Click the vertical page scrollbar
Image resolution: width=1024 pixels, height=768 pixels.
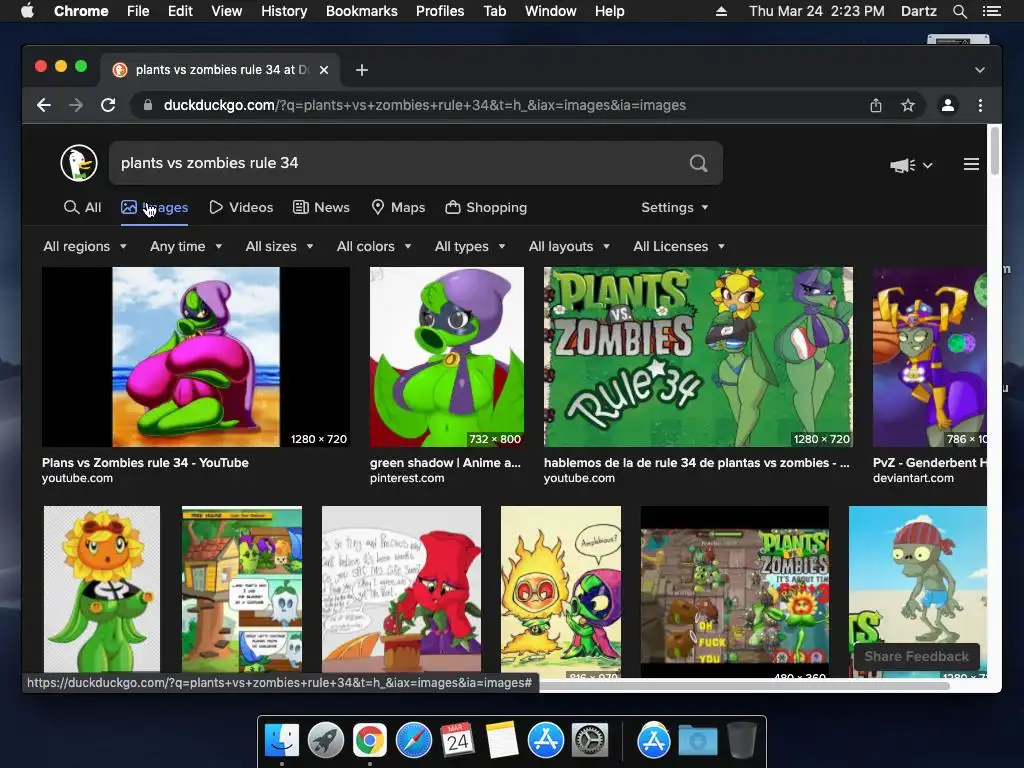point(995,152)
